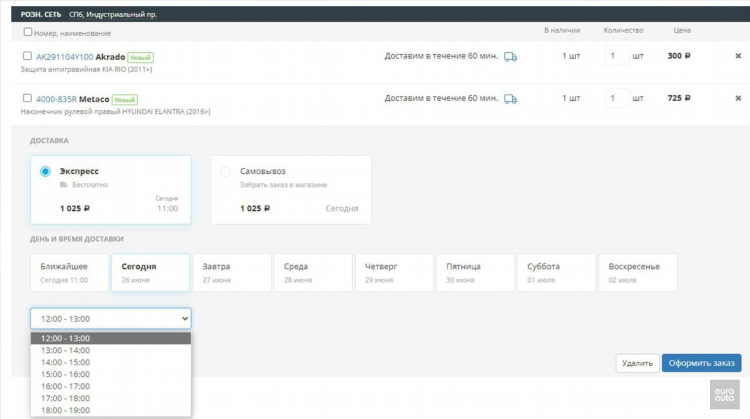The height and width of the screenshot is (419, 750).
Task: Remove Metaco item with the X icon
Action: click(738, 98)
